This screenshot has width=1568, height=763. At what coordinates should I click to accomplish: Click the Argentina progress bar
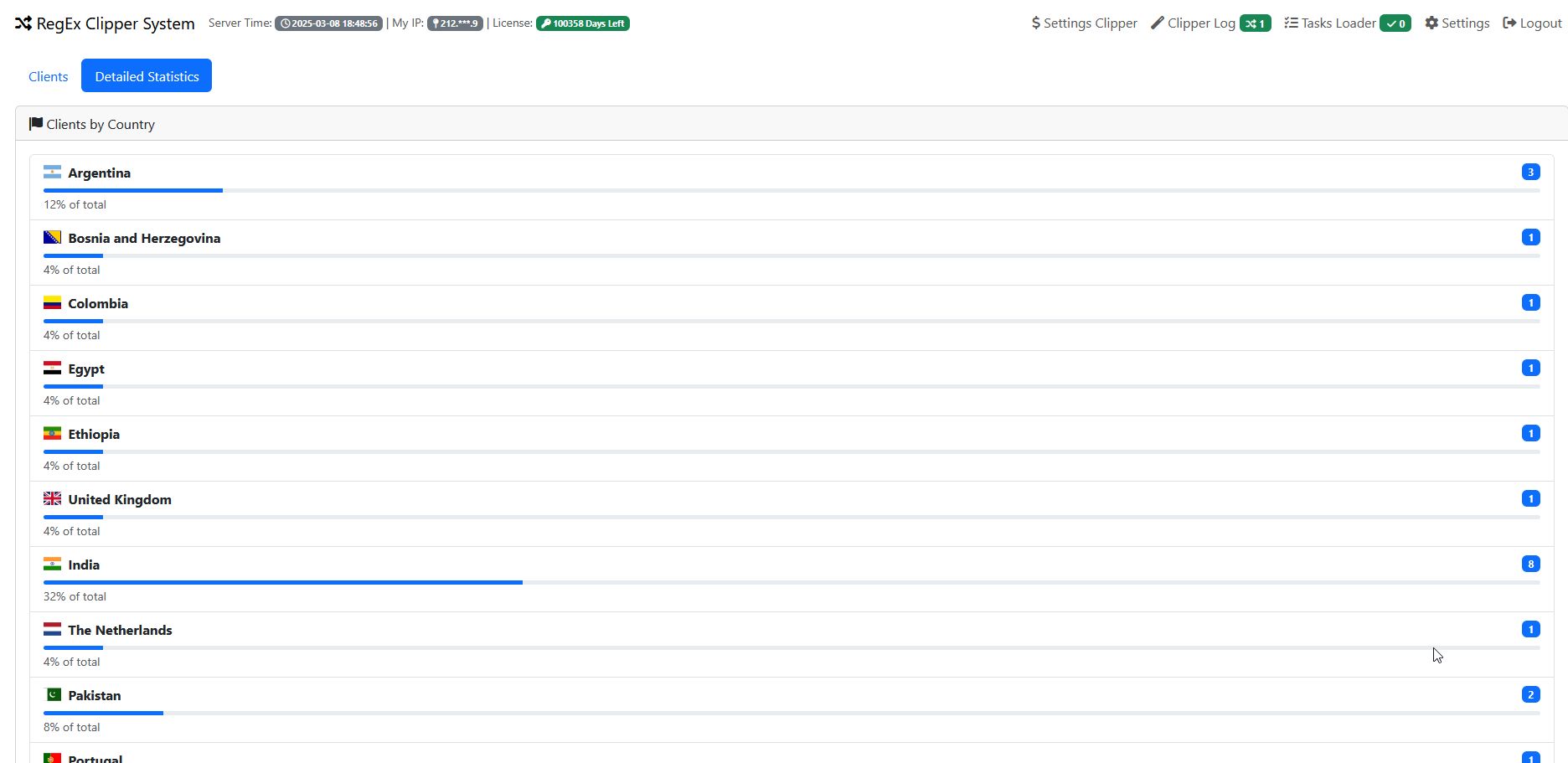tap(792, 190)
